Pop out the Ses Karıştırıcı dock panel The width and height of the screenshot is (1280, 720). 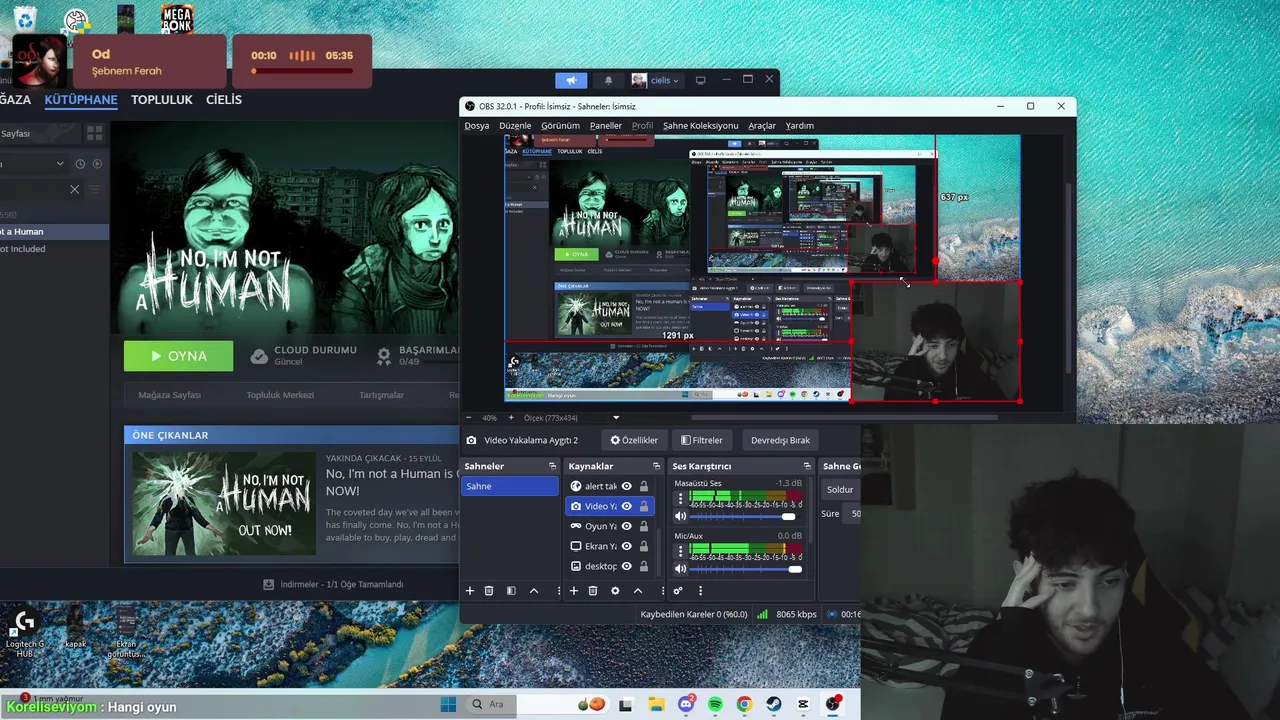[x=807, y=466]
